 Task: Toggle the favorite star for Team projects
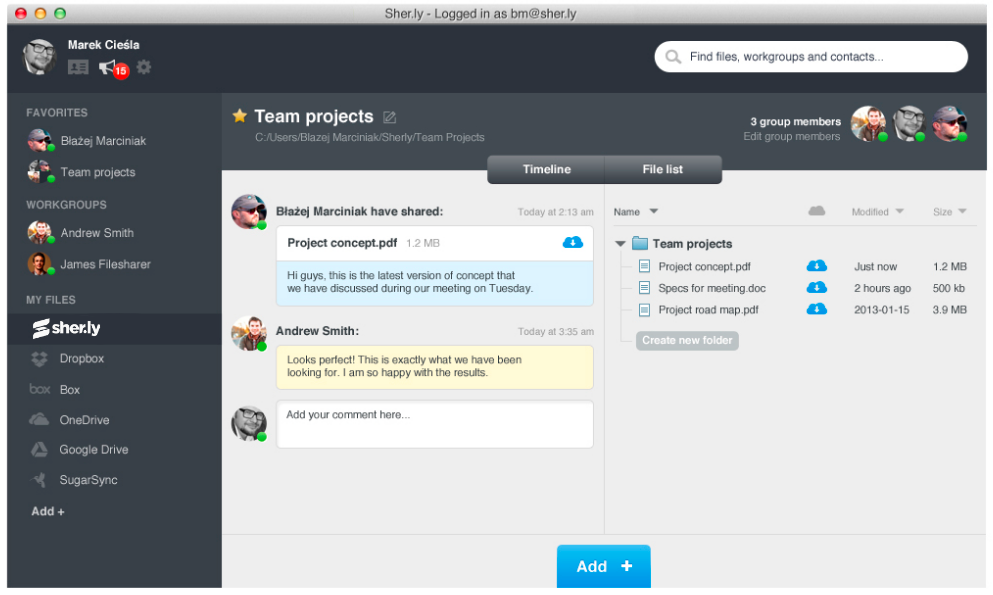240,116
